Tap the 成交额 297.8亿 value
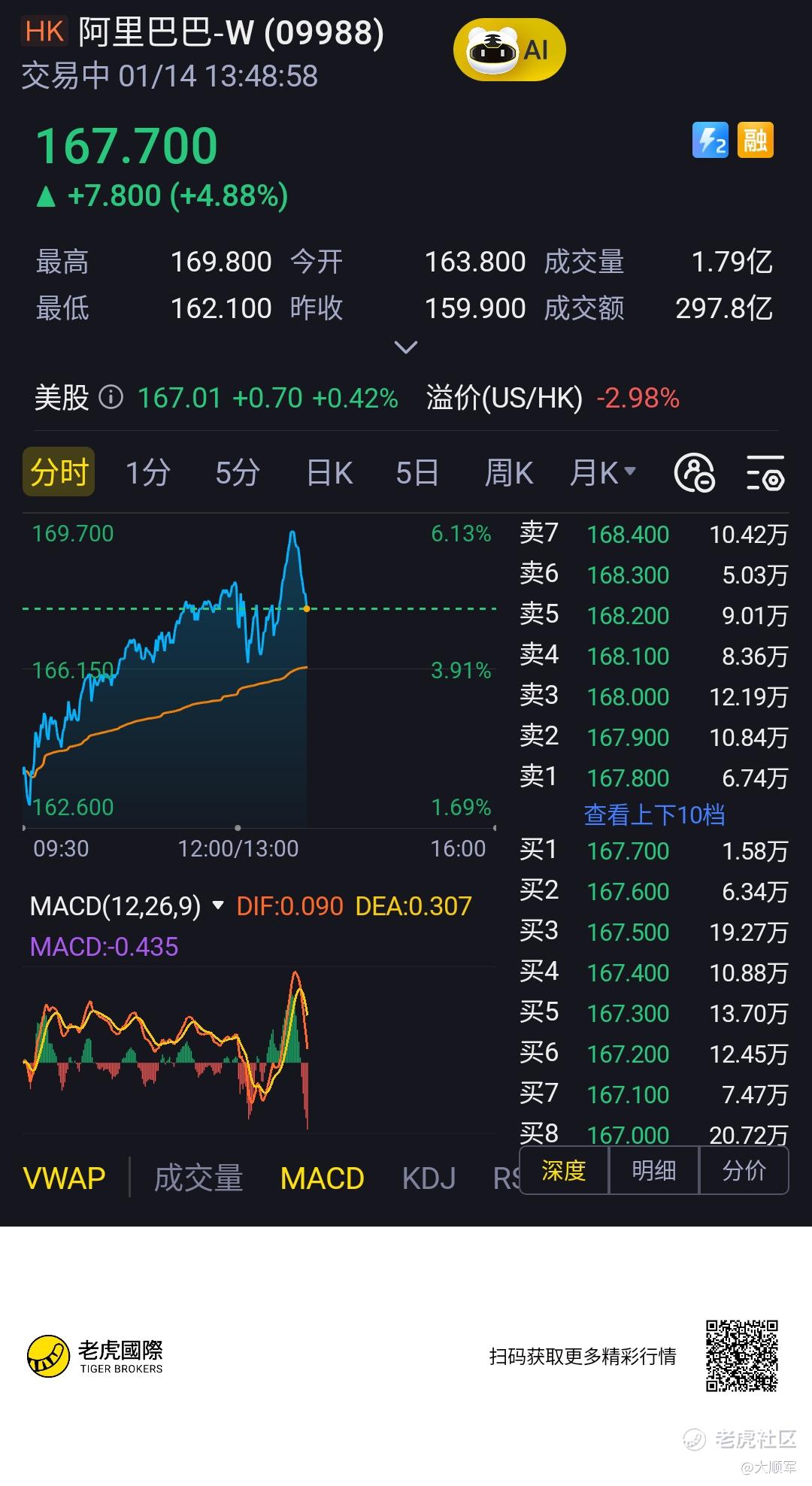Image resolution: width=812 pixels, height=1486 pixels. coord(724,308)
